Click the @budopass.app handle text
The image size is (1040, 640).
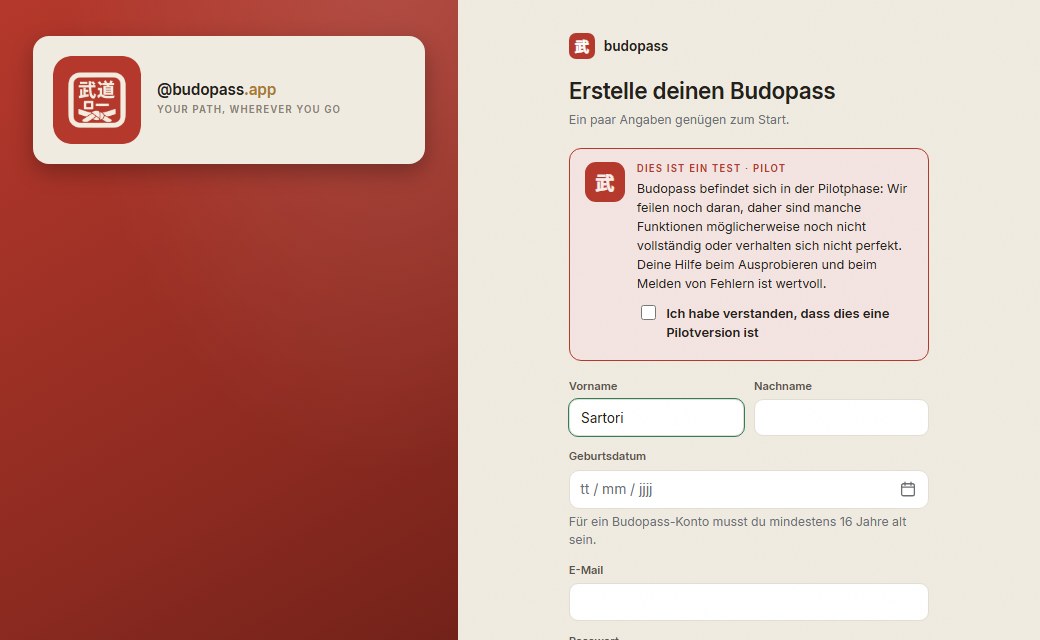click(x=216, y=90)
